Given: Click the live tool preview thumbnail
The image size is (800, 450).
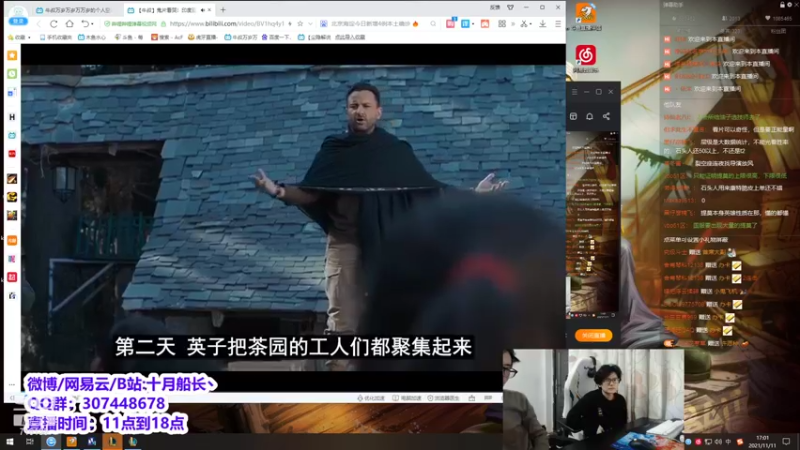Looking at the screenshot, I should pyautogui.click(x=593, y=224).
